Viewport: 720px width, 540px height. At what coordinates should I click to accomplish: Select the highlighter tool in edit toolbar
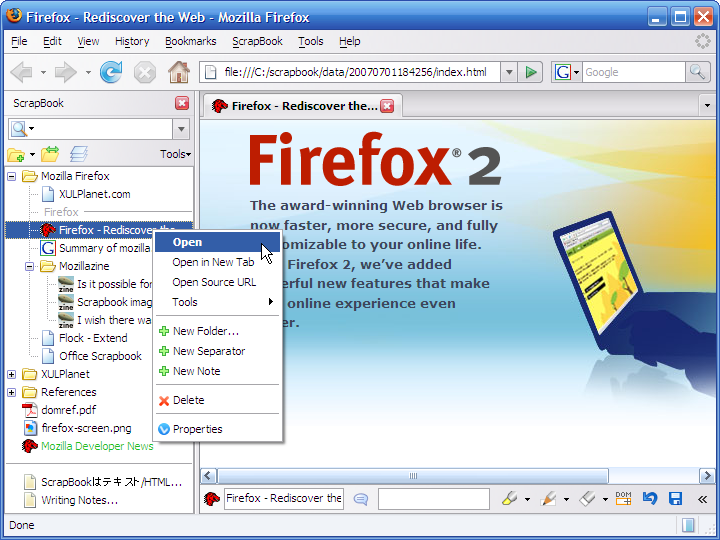(510, 498)
